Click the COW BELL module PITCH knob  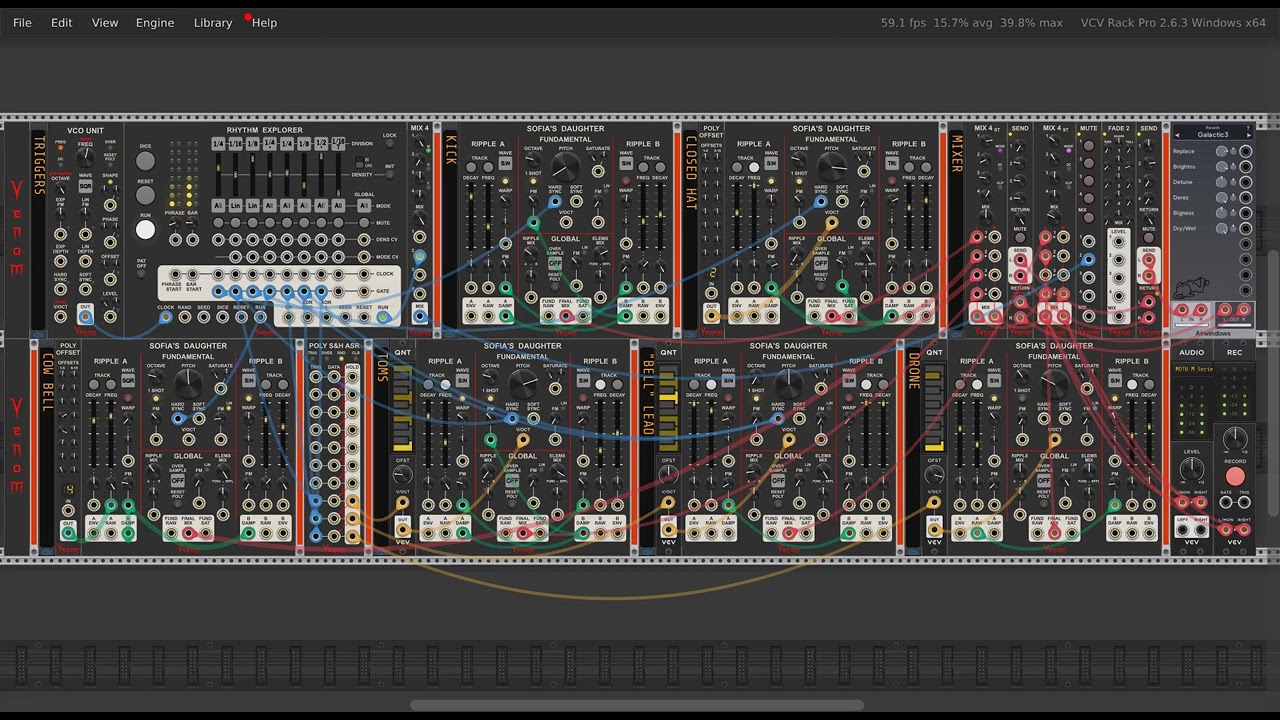click(x=188, y=383)
